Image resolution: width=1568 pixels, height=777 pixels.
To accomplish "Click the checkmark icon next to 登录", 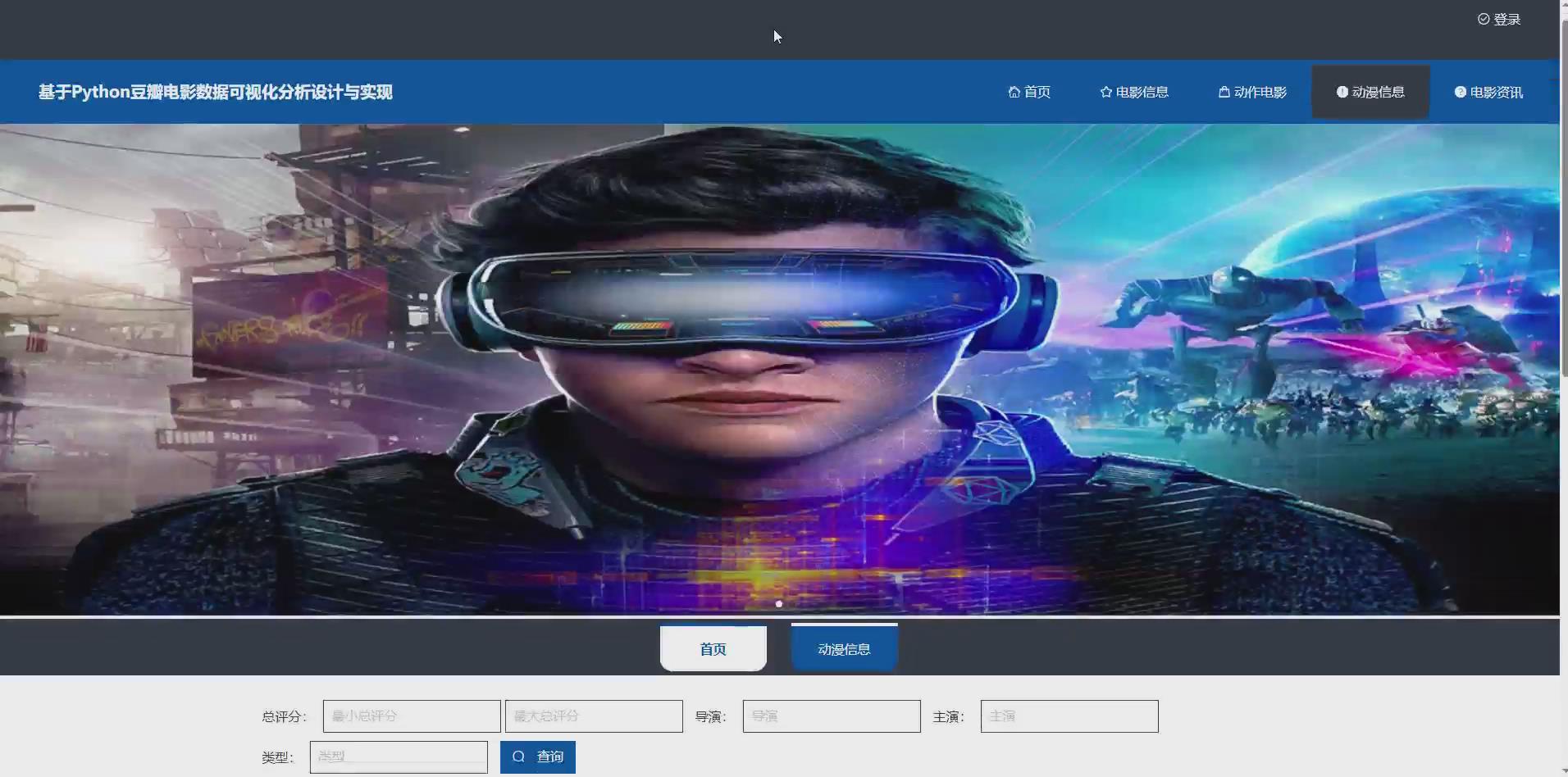I will 1484,18.
